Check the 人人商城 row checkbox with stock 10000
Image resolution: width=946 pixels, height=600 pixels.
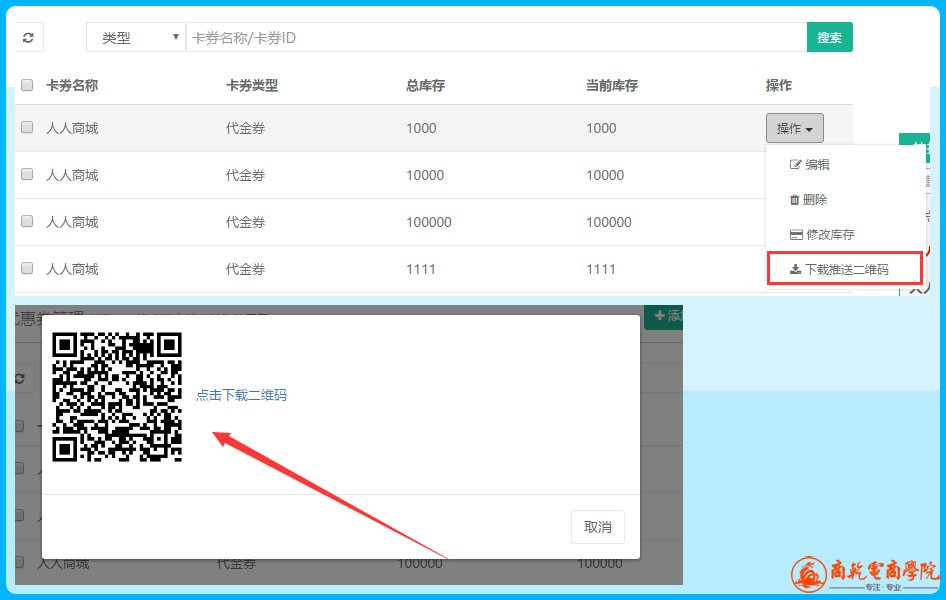pos(27,175)
